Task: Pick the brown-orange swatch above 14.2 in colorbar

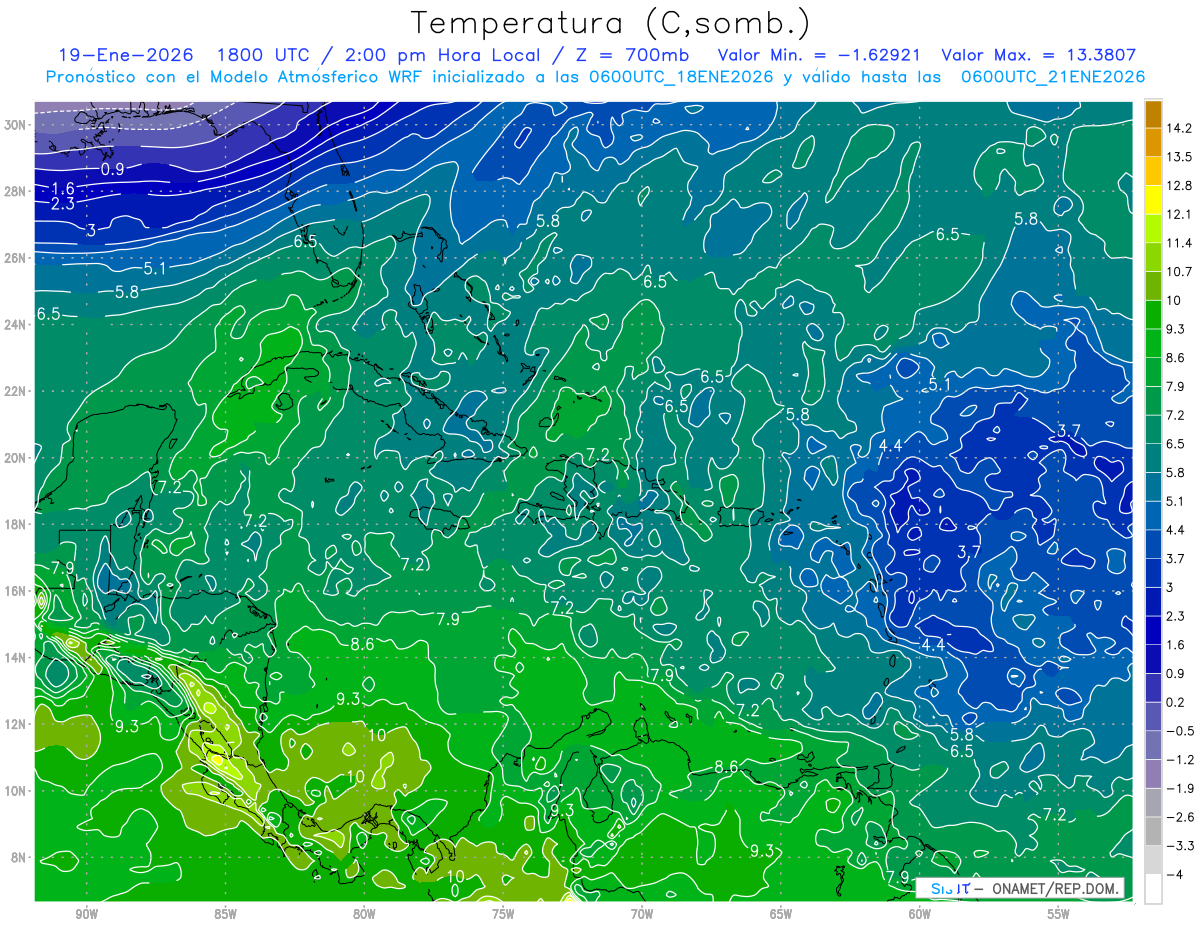Action: [x=1153, y=114]
